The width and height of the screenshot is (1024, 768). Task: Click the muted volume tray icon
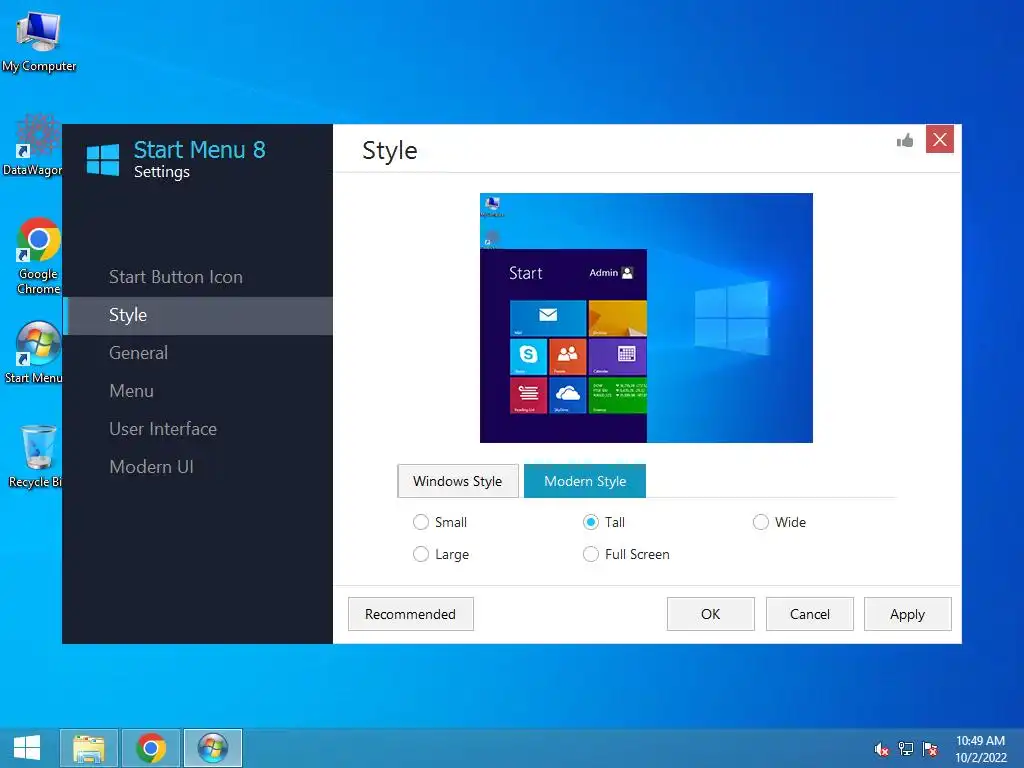[x=881, y=749]
